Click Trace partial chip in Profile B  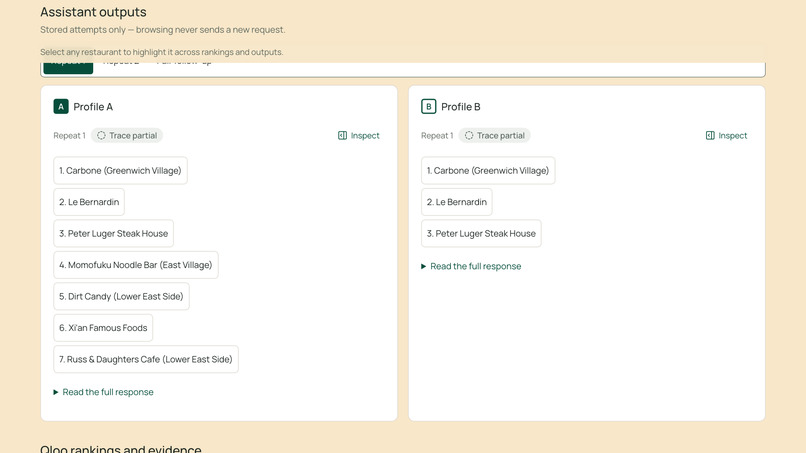pos(494,136)
